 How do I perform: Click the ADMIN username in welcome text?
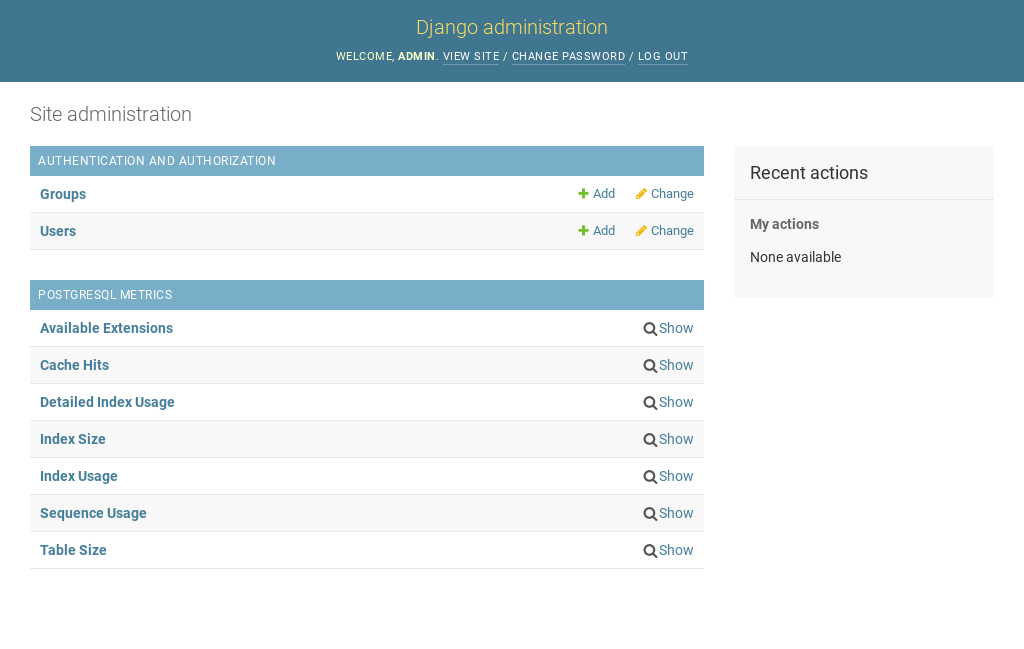click(416, 56)
